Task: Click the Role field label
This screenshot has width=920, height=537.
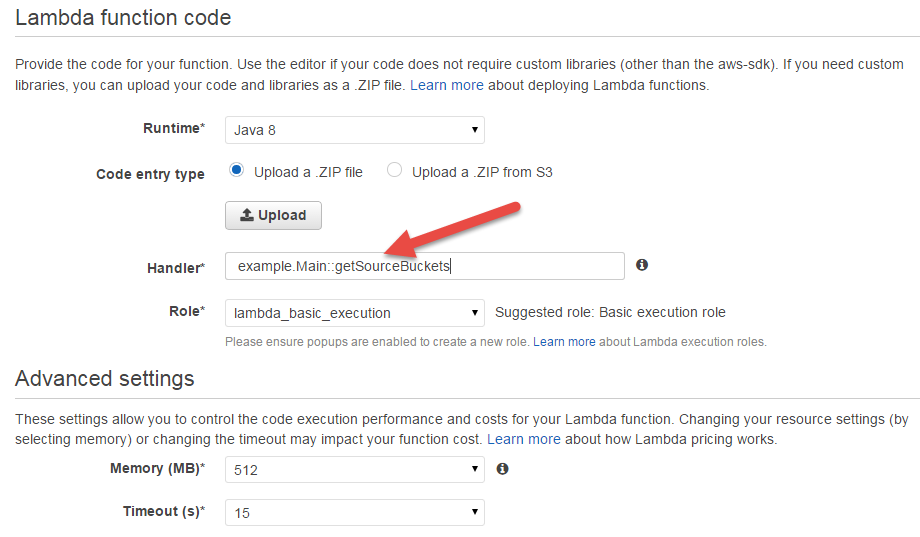Action: [x=187, y=311]
